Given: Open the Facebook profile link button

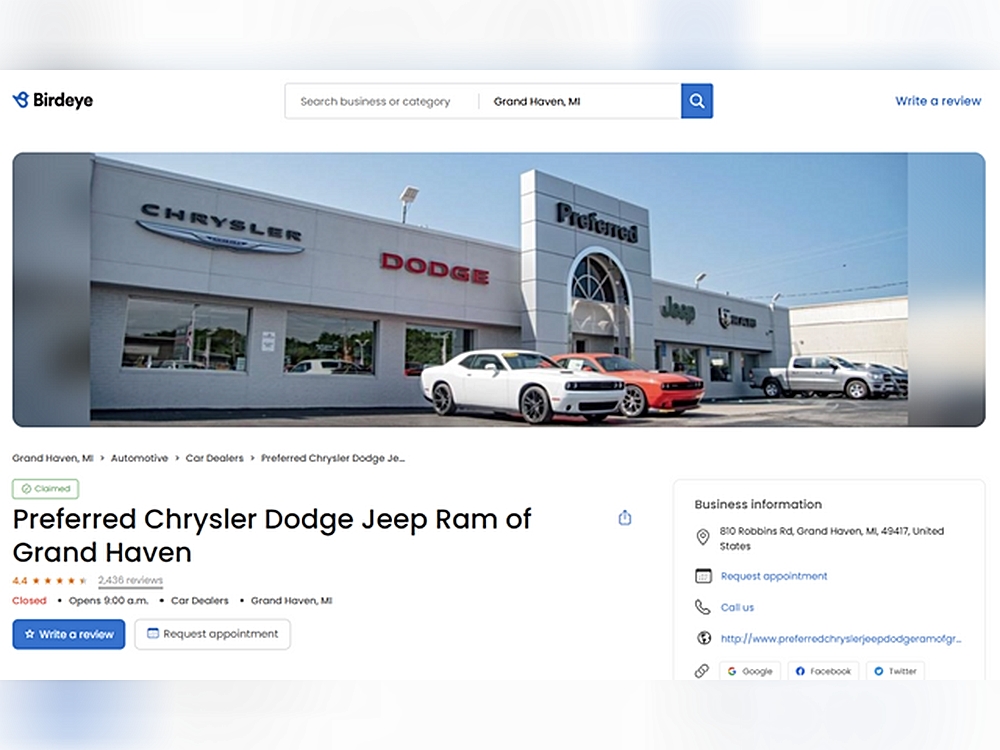Looking at the screenshot, I should pos(823,671).
